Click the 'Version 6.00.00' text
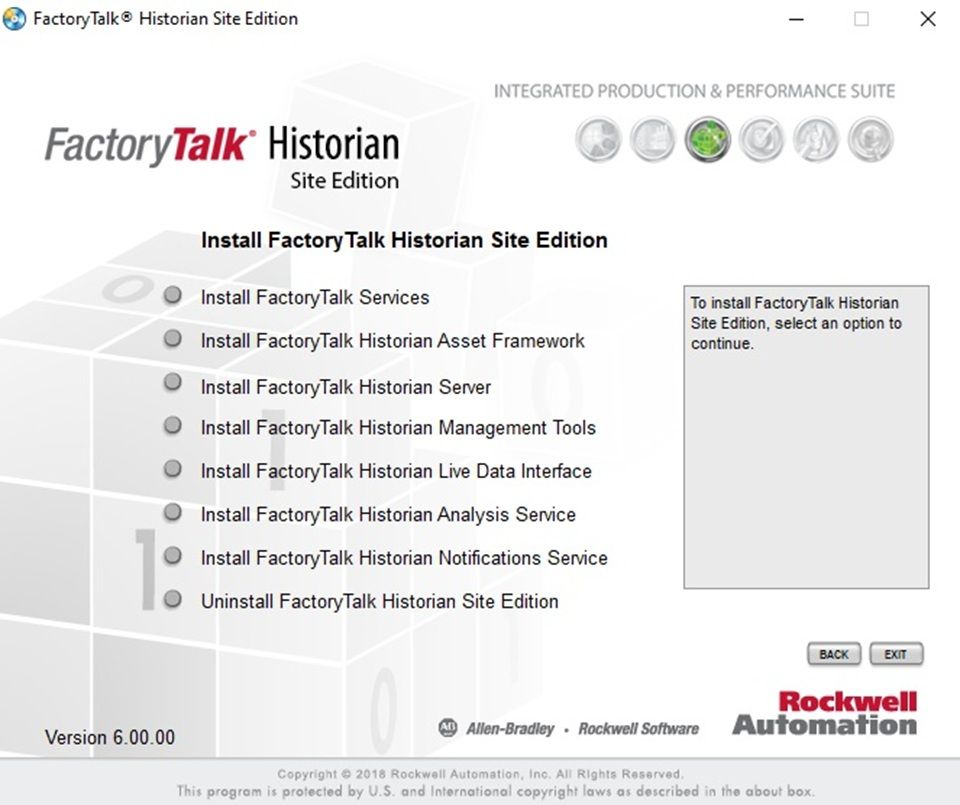Viewport: 960px width, 805px height. (110, 737)
